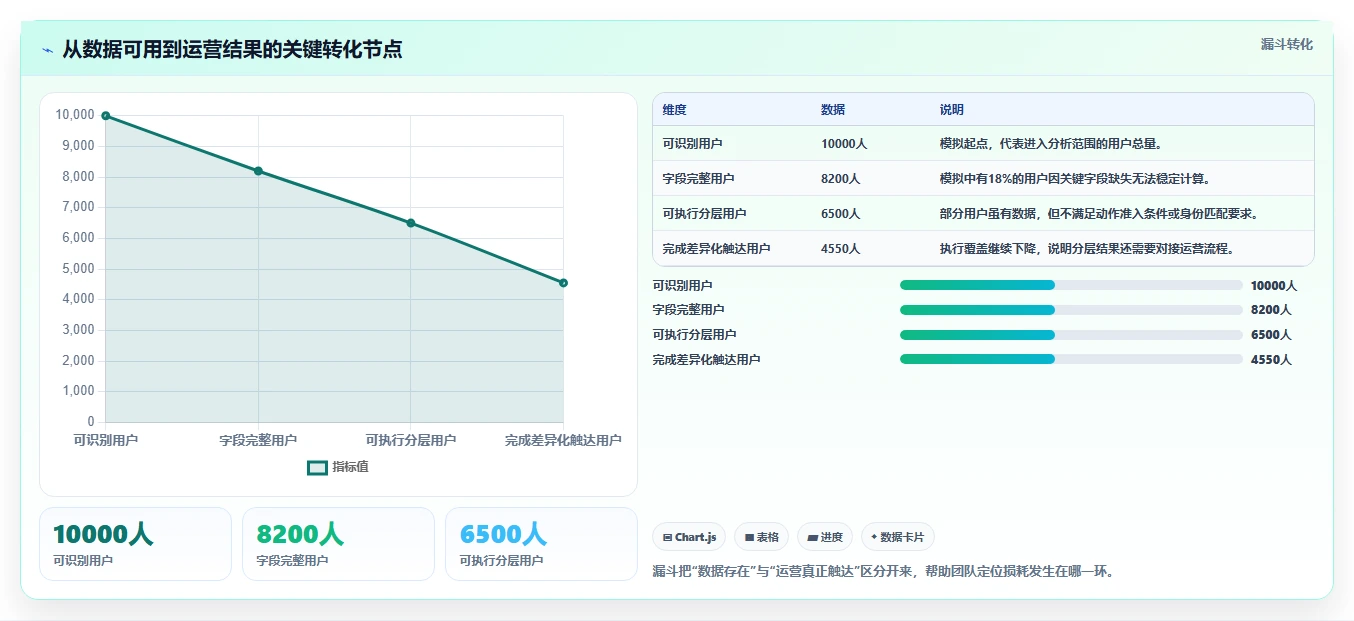The height and width of the screenshot is (621, 1354).
Task: Select the 进度 tag chip
Action: 825,537
